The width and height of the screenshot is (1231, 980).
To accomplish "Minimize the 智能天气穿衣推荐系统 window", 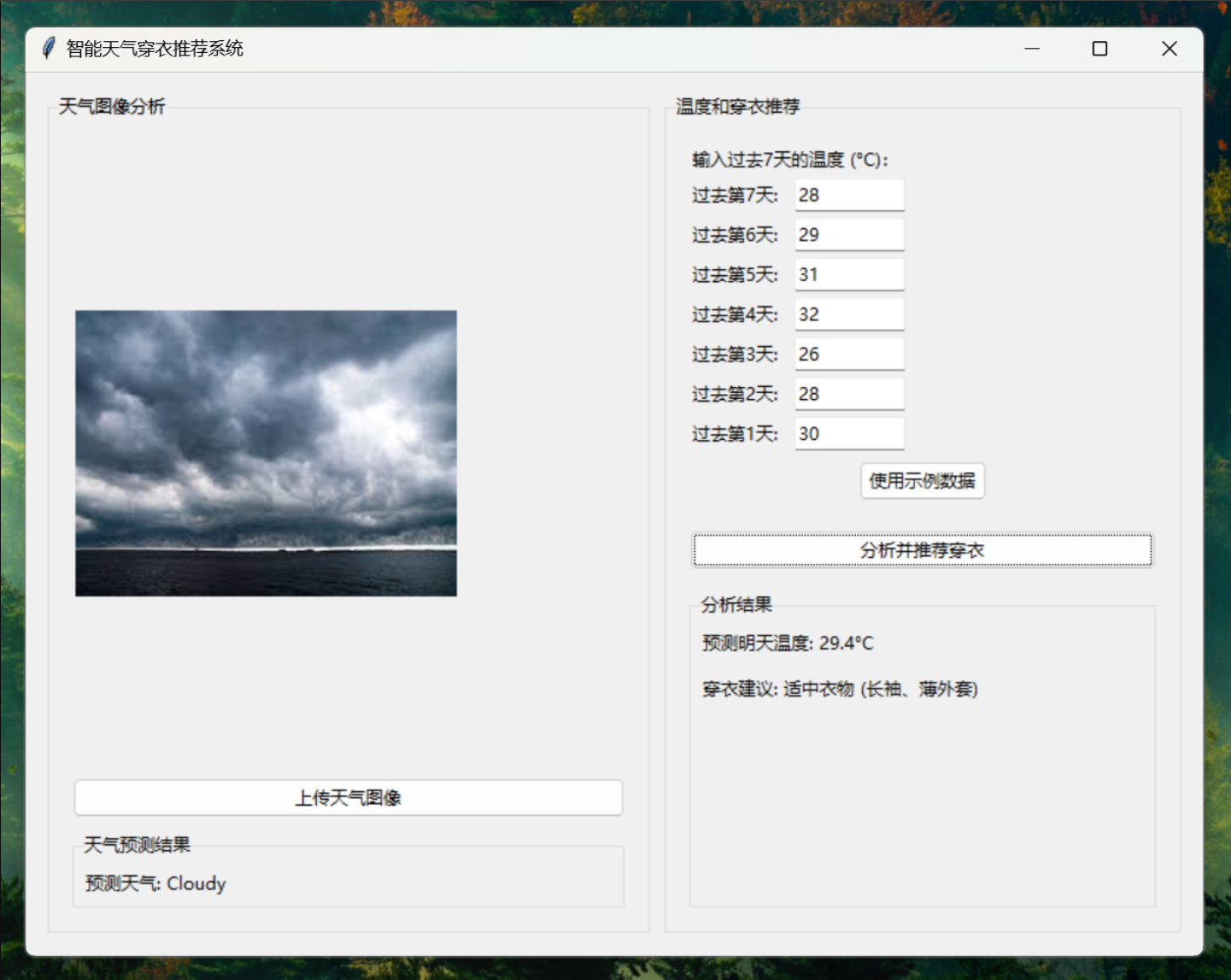I will (x=1031, y=49).
